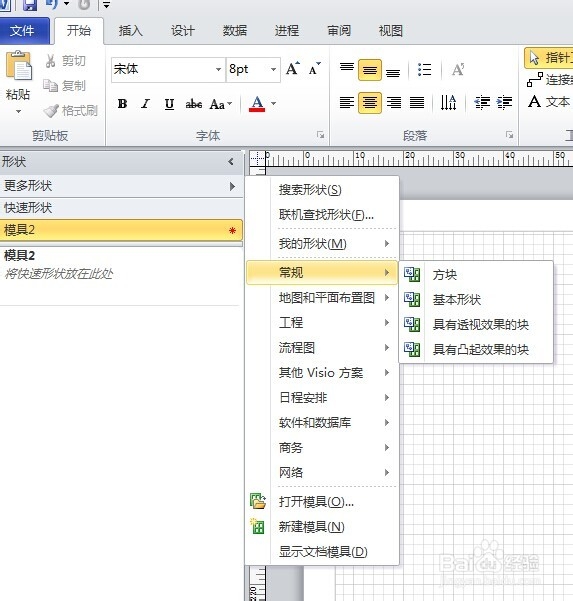
Task: Select the Connector tool (连接)
Action: pos(550,80)
